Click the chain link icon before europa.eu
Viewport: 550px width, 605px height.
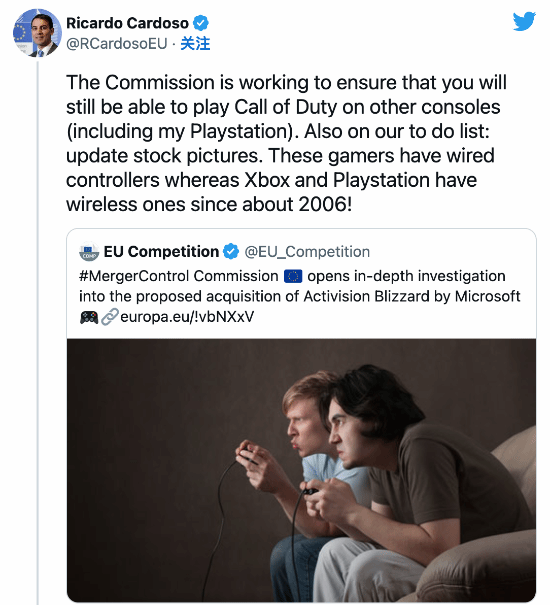(109, 317)
